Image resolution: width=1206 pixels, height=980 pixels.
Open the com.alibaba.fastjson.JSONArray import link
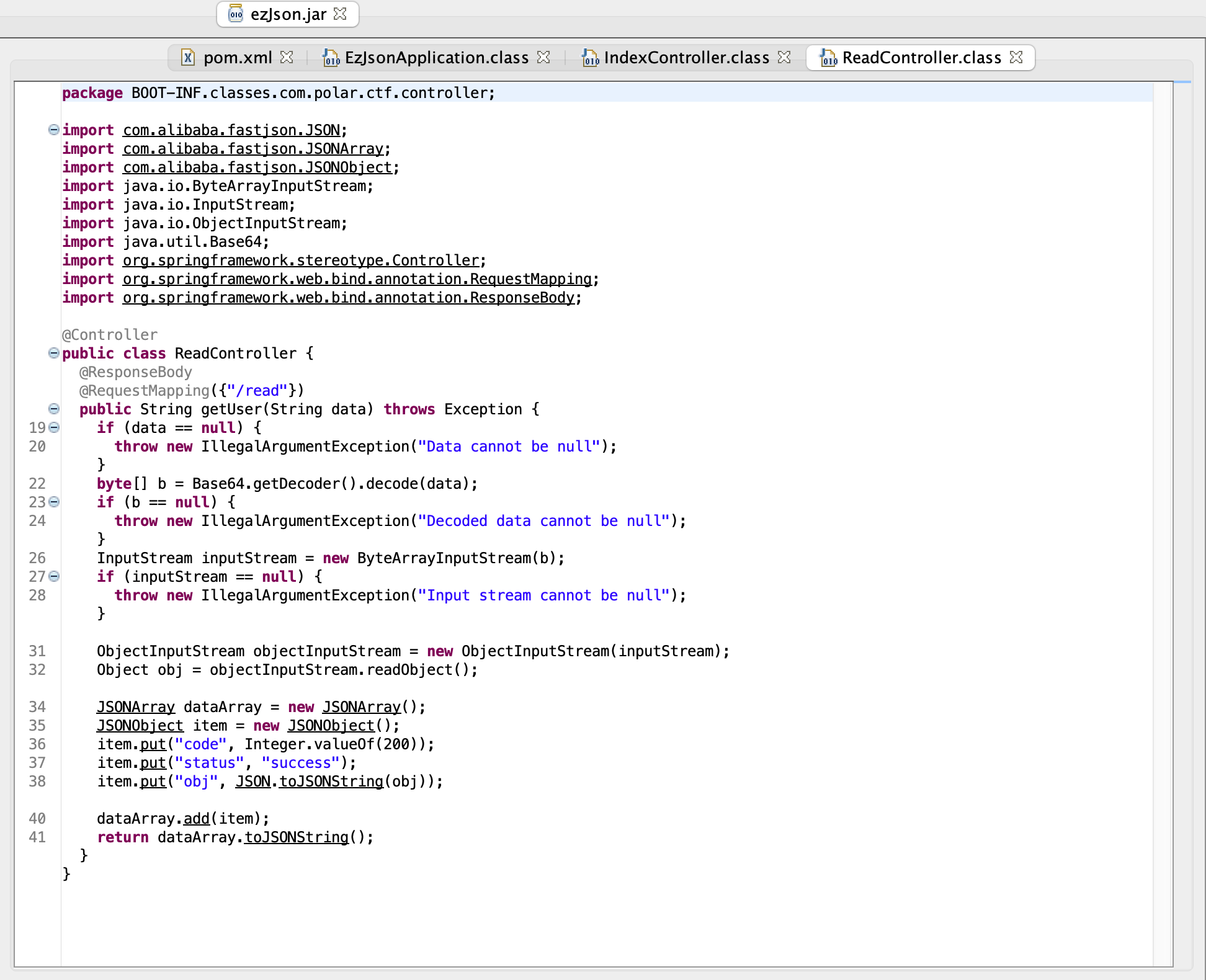[253, 149]
